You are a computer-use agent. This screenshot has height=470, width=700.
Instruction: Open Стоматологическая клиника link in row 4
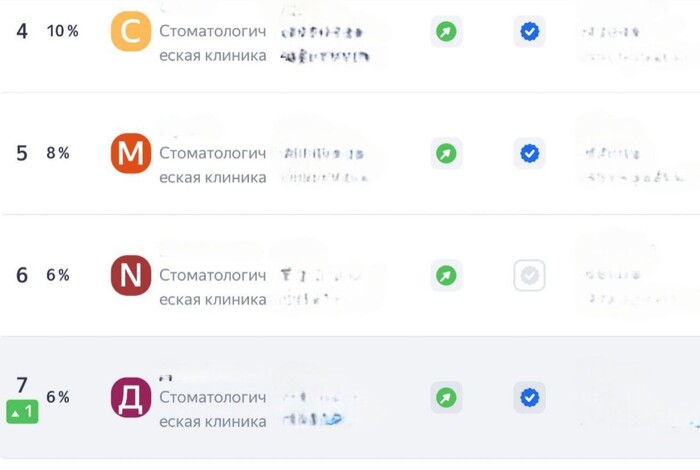click(213, 43)
